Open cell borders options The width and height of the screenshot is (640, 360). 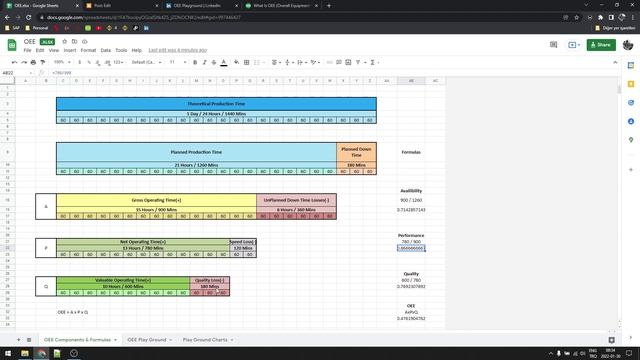247,62
